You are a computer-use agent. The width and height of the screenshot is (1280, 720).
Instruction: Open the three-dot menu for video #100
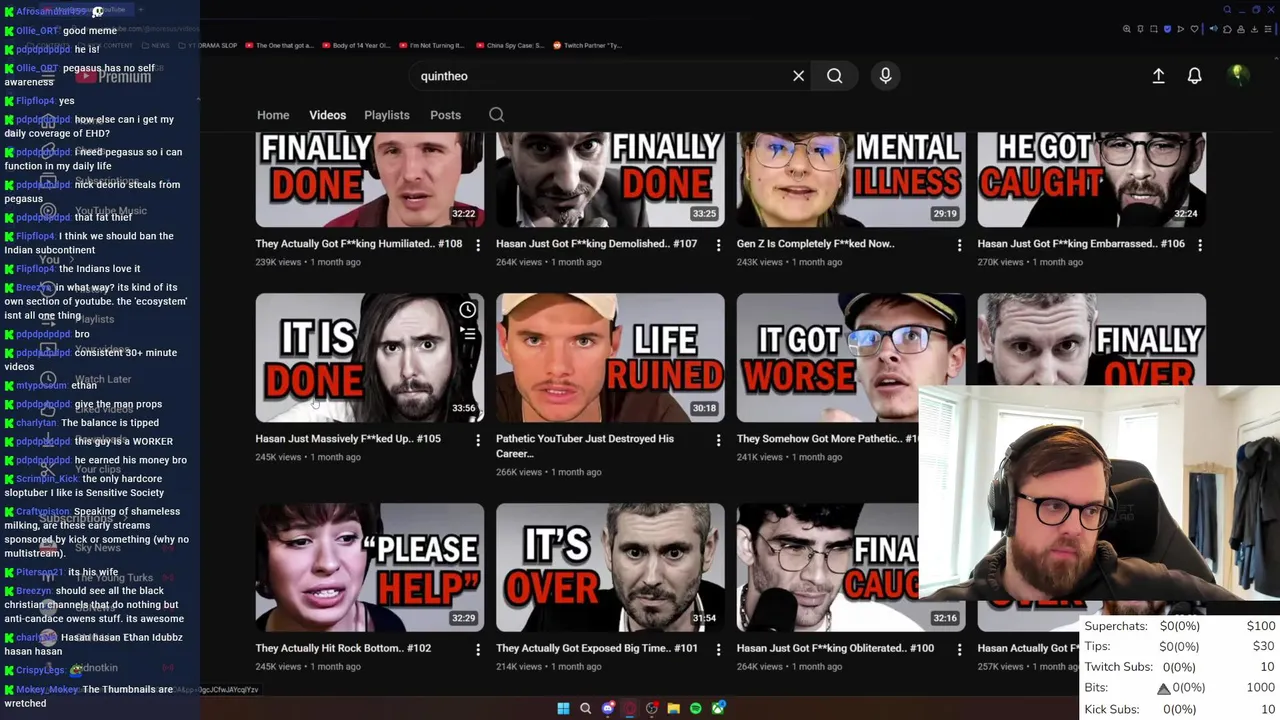pyautogui.click(x=959, y=649)
